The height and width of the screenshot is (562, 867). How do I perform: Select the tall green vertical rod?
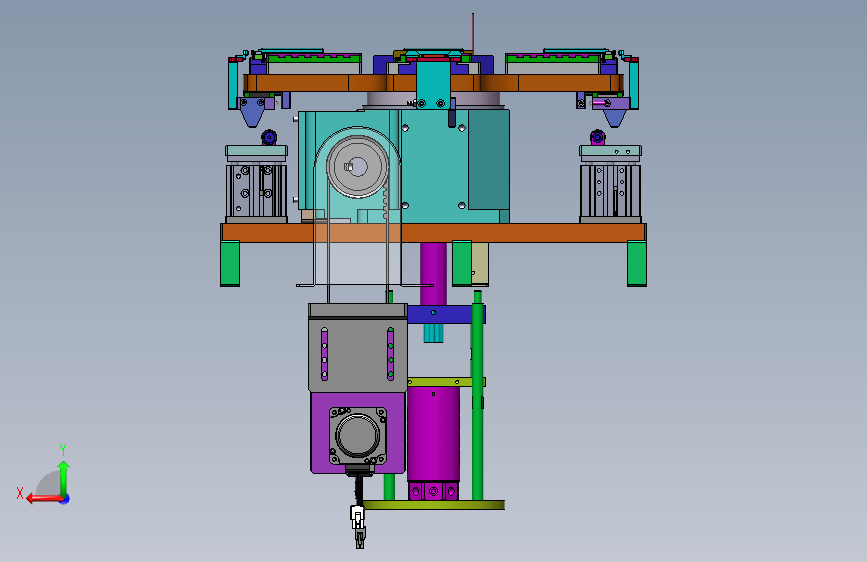click(x=478, y=396)
